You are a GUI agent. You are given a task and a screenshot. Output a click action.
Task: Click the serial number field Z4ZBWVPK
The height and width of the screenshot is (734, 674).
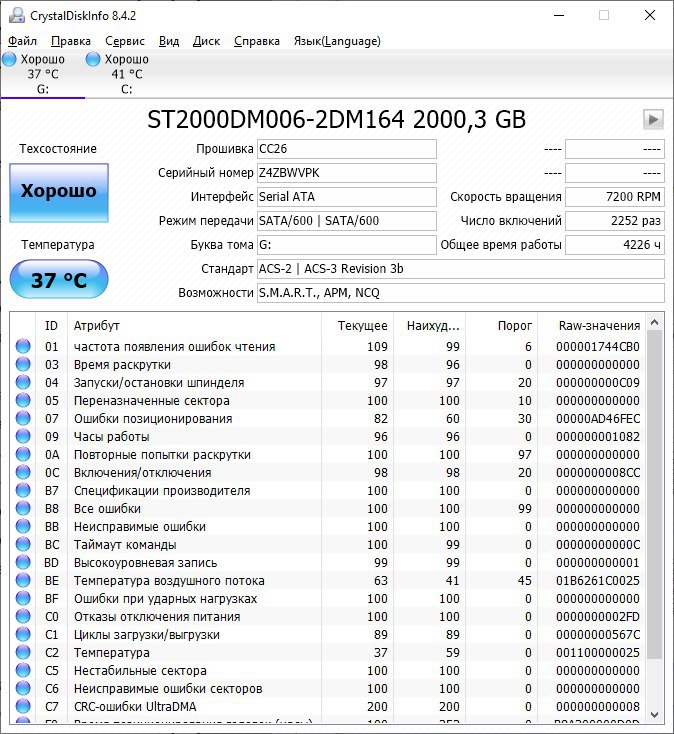(x=347, y=173)
